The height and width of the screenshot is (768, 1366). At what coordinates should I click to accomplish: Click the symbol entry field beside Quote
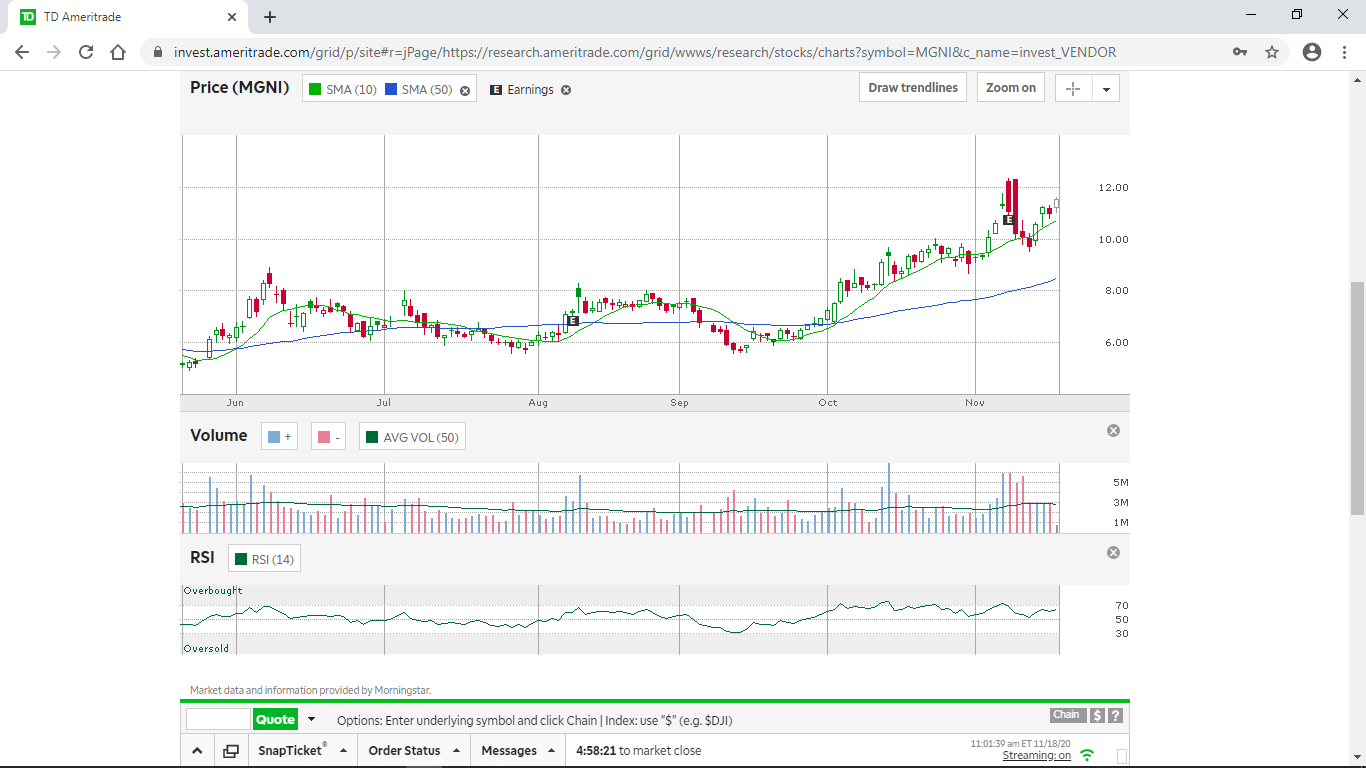click(218, 719)
